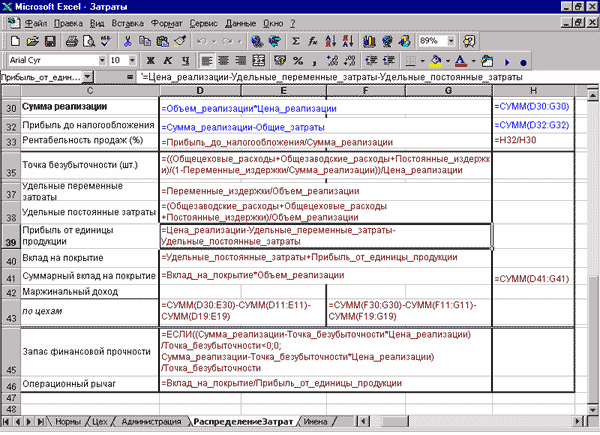Viewport: 600px width, 435px height.
Task: Launch the Chart Wizard icon
Action: (x=369, y=41)
